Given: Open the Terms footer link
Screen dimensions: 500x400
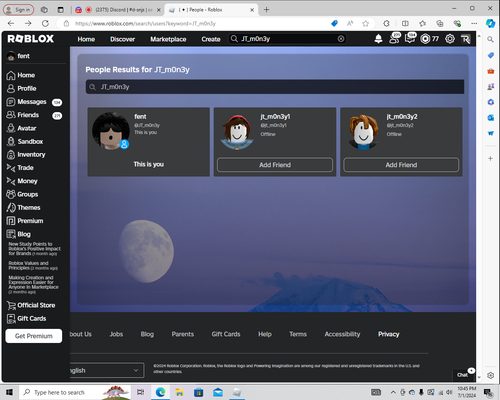Looking at the screenshot, I should 298,334.
